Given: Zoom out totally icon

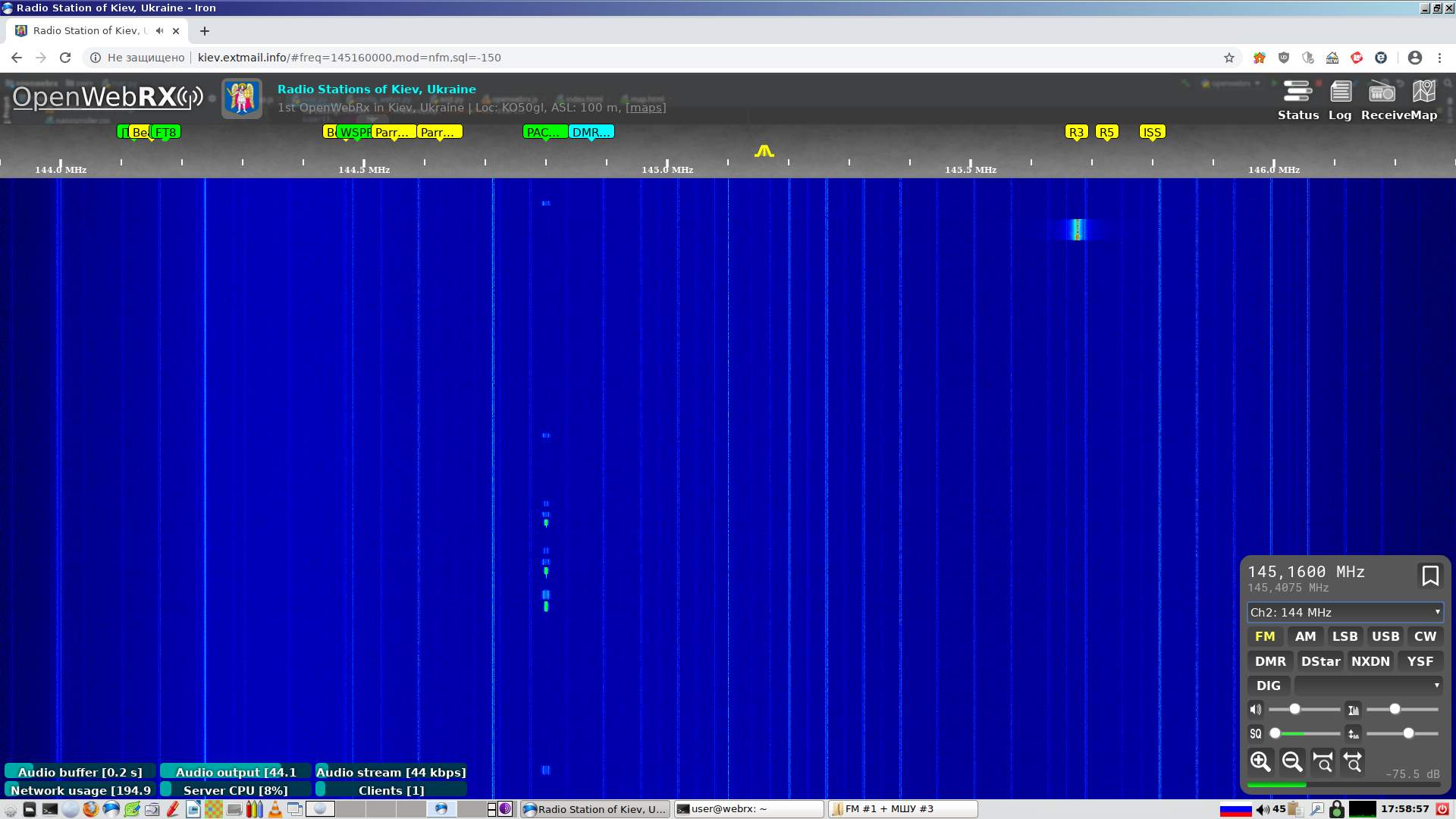Looking at the screenshot, I should pyautogui.click(x=1353, y=761).
